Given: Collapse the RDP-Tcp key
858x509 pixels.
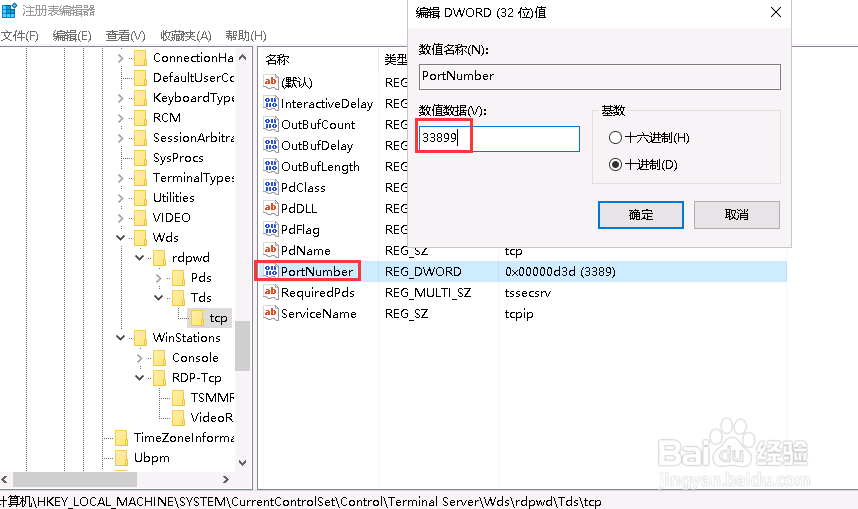Looking at the screenshot, I should coord(140,377).
